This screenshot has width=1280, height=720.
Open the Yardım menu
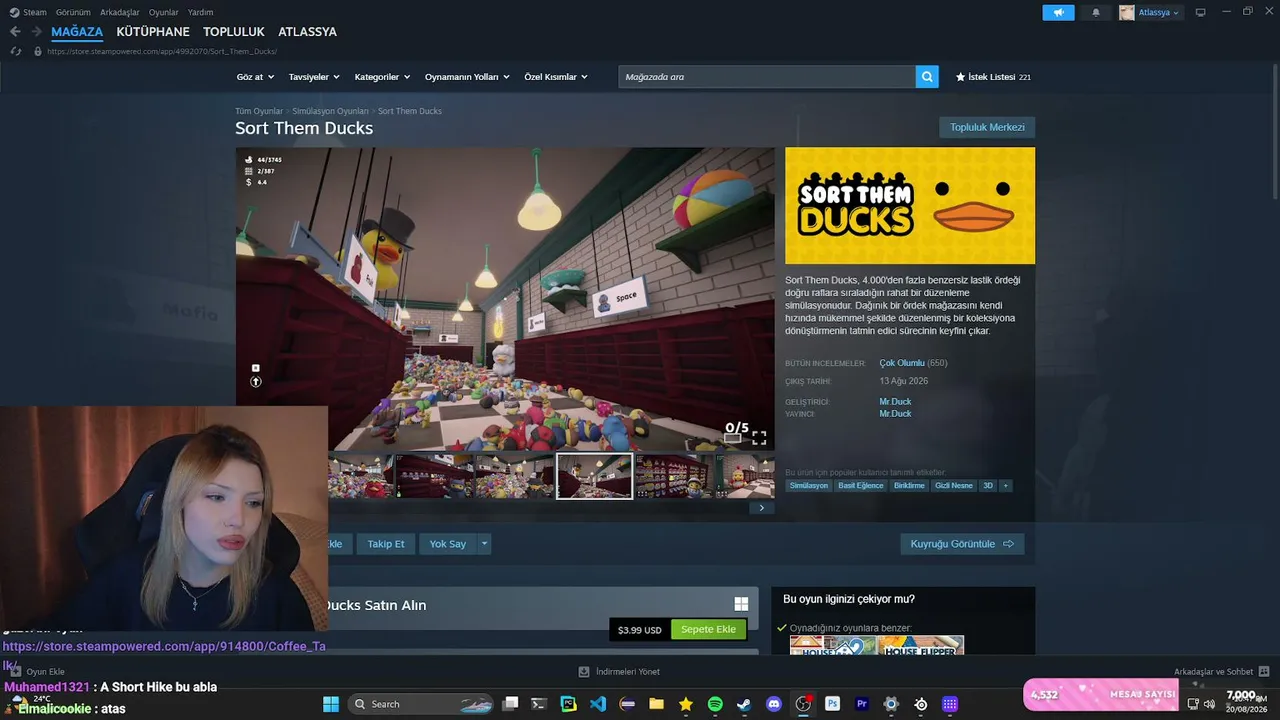[x=200, y=13]
